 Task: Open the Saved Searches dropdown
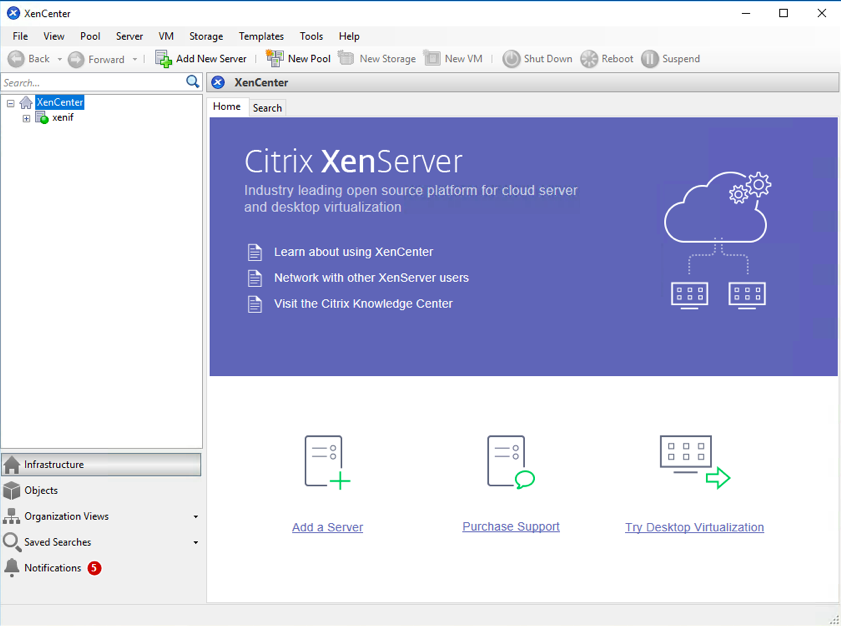196,542
